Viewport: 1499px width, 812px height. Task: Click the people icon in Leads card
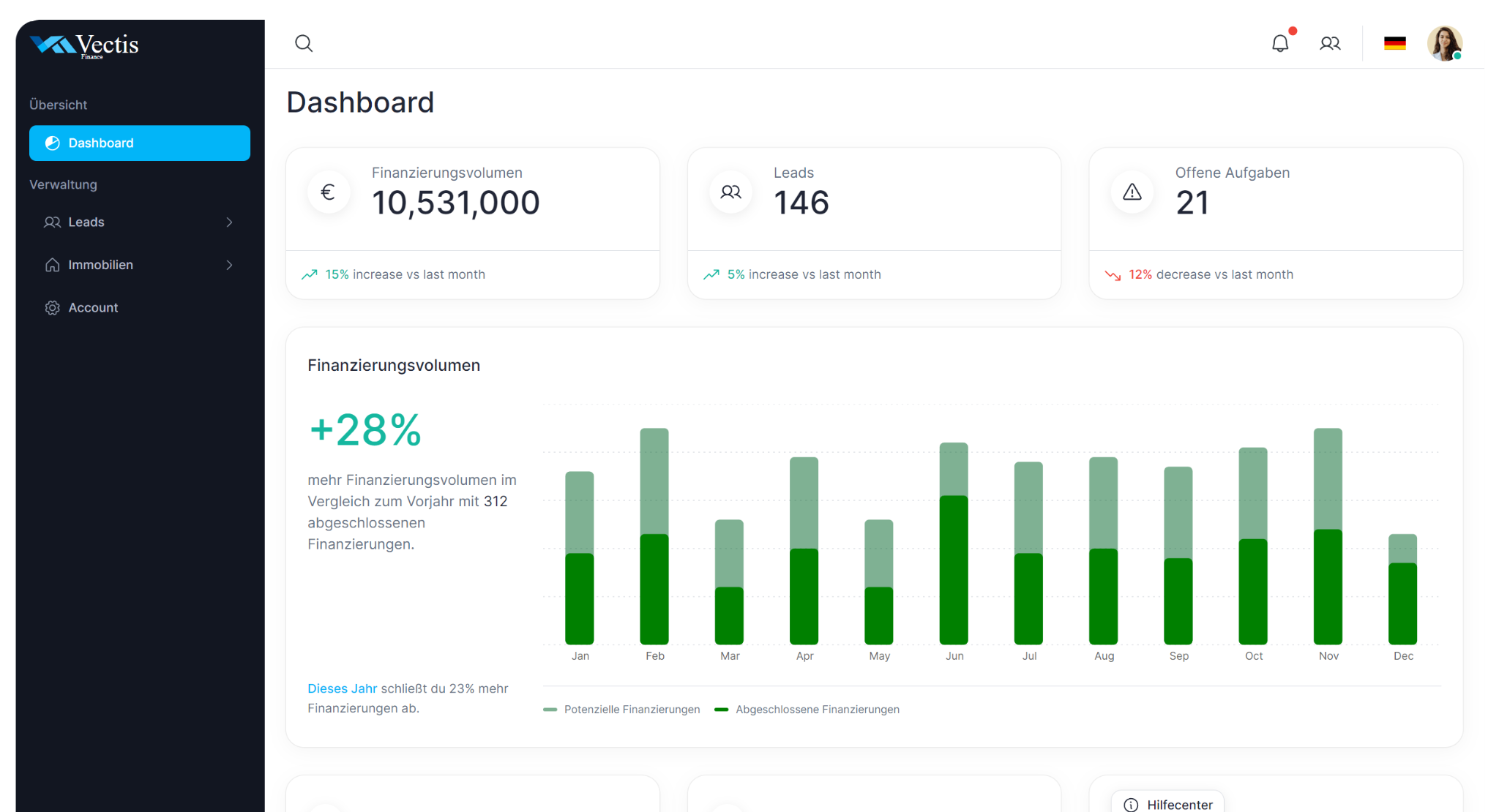click(730, 192)
